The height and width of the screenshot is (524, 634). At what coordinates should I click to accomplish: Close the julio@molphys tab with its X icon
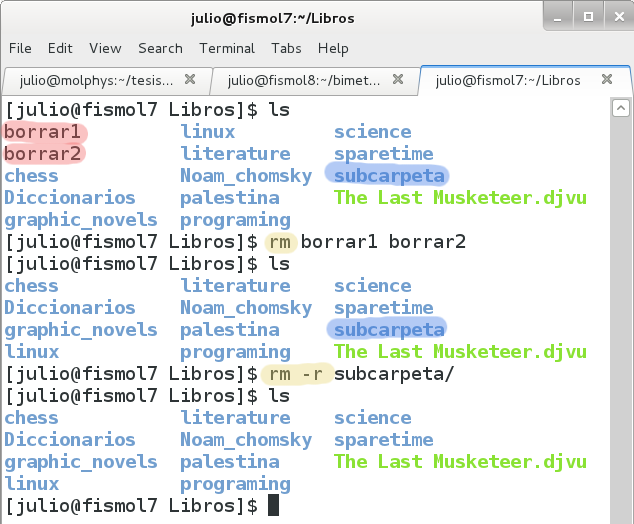pos(190,80)
